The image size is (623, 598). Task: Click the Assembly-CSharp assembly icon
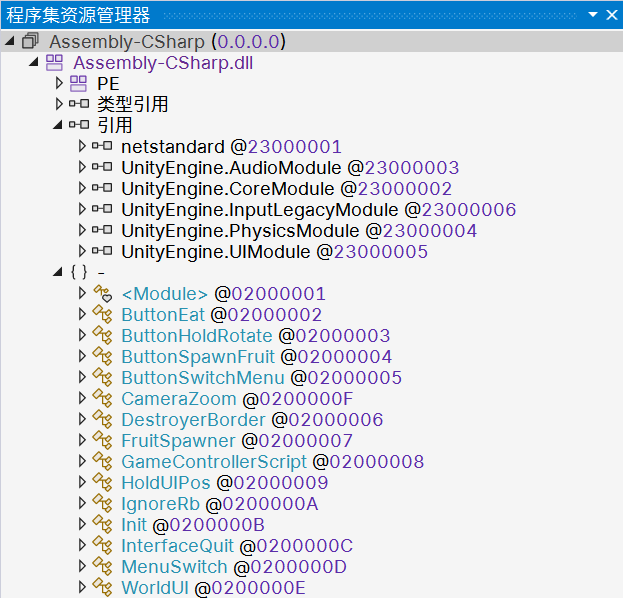[30, 41]
